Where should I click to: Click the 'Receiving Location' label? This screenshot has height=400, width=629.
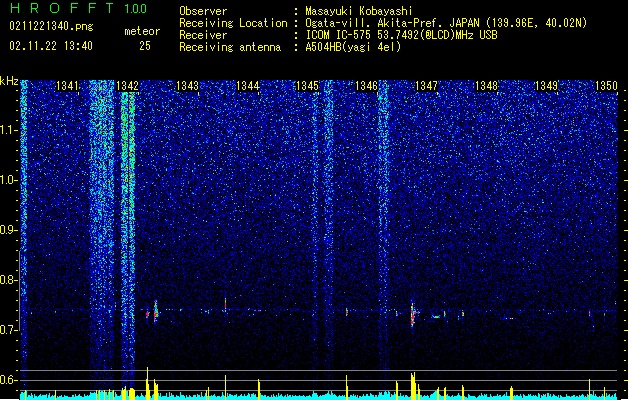pos(233,23)
